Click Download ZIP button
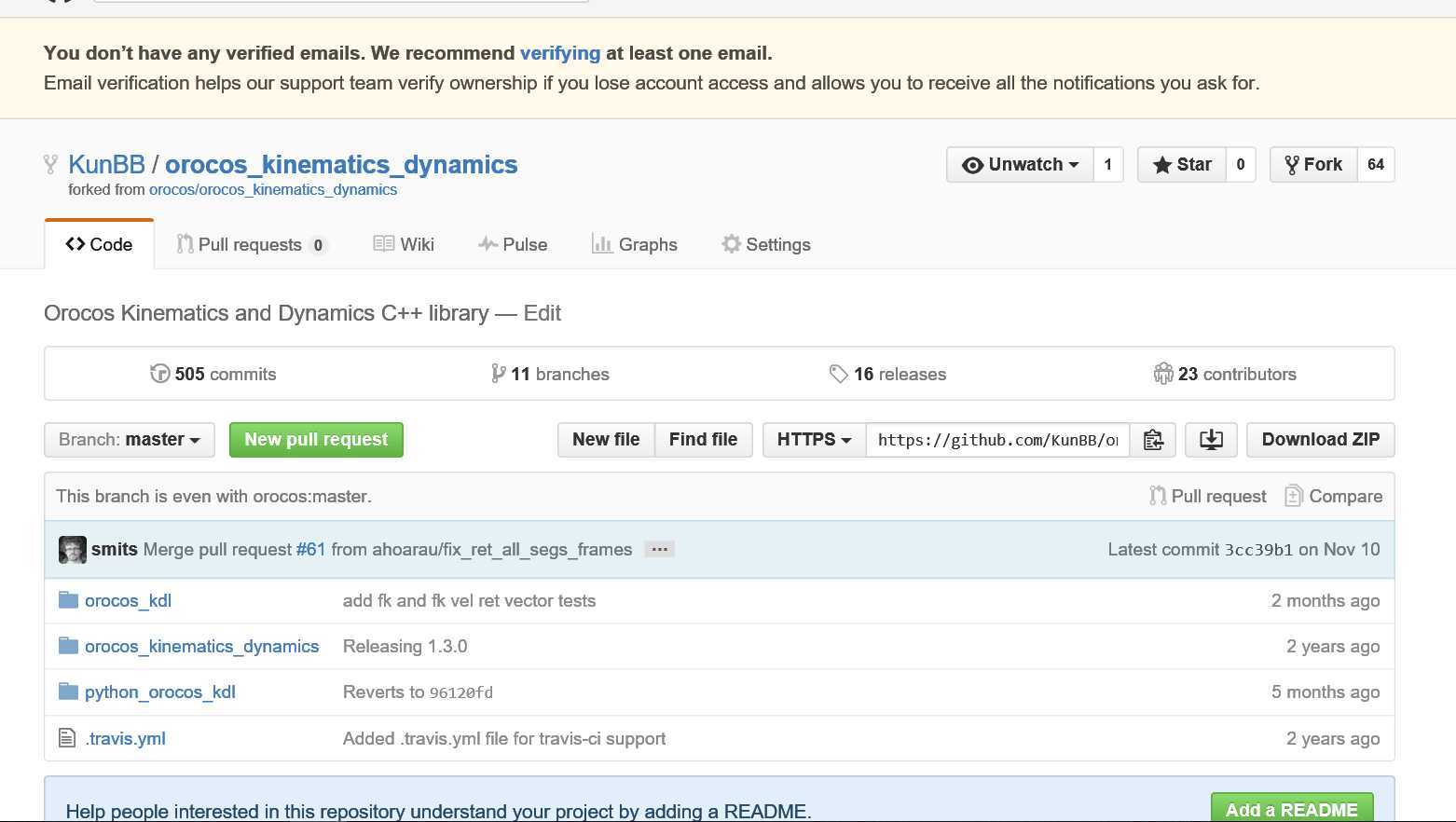Screen dimensions: 1456x822 click(x=1321, y=440)
